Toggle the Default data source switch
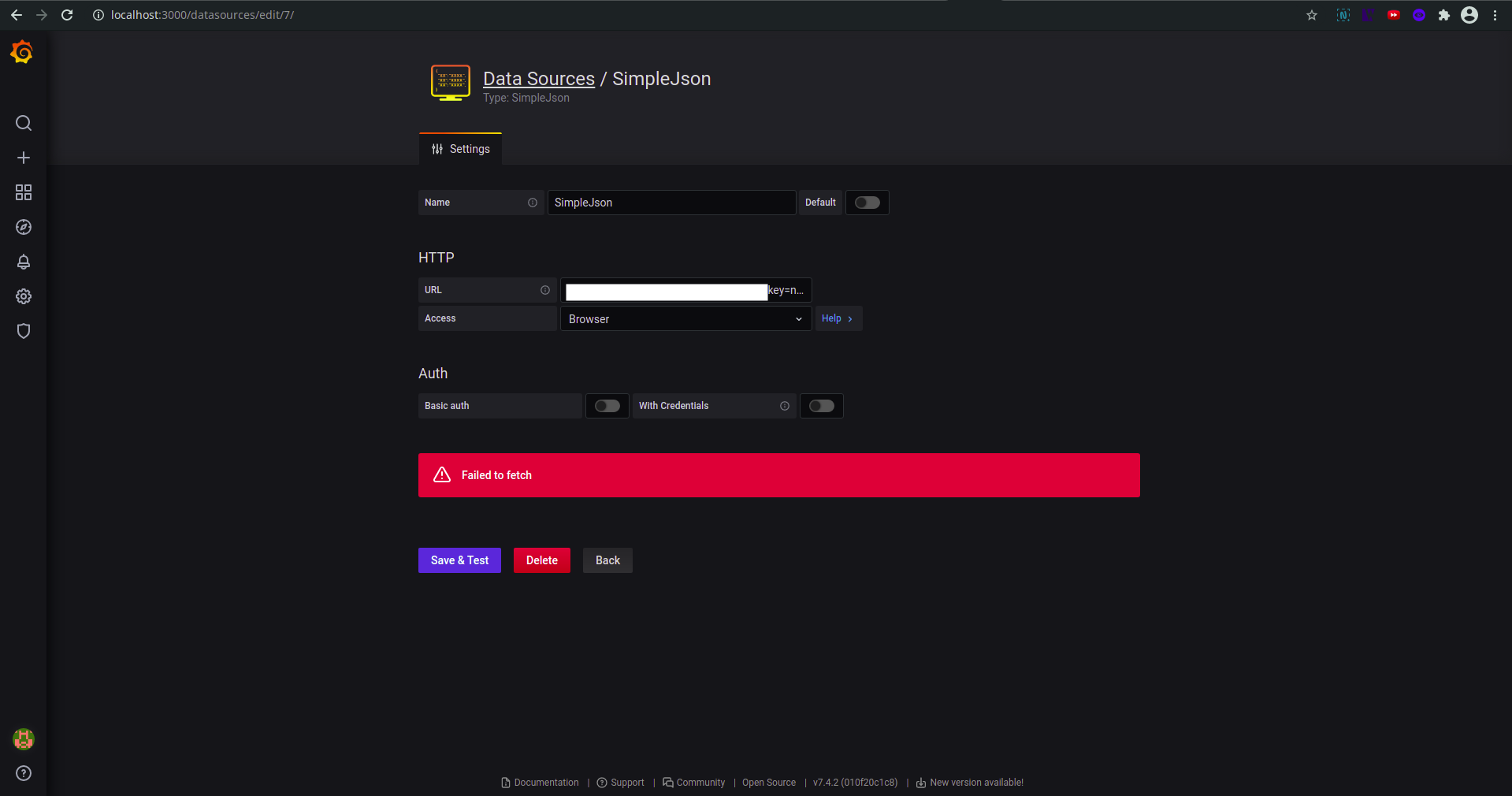Screen dimensions: 1512x796 (x=867, y=203)
